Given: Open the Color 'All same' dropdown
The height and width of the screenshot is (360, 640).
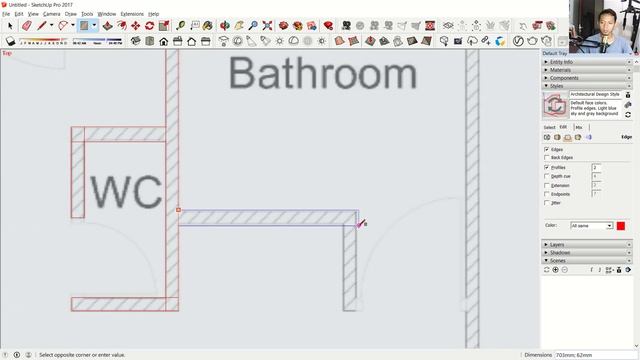Looking at the screenshot, I should 592,226.
